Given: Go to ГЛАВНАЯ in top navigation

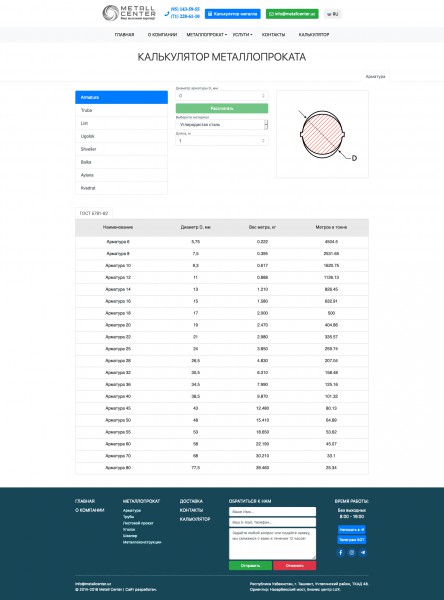Looking at the screenshot, I should pyautogui.click(x=124, y=35).
